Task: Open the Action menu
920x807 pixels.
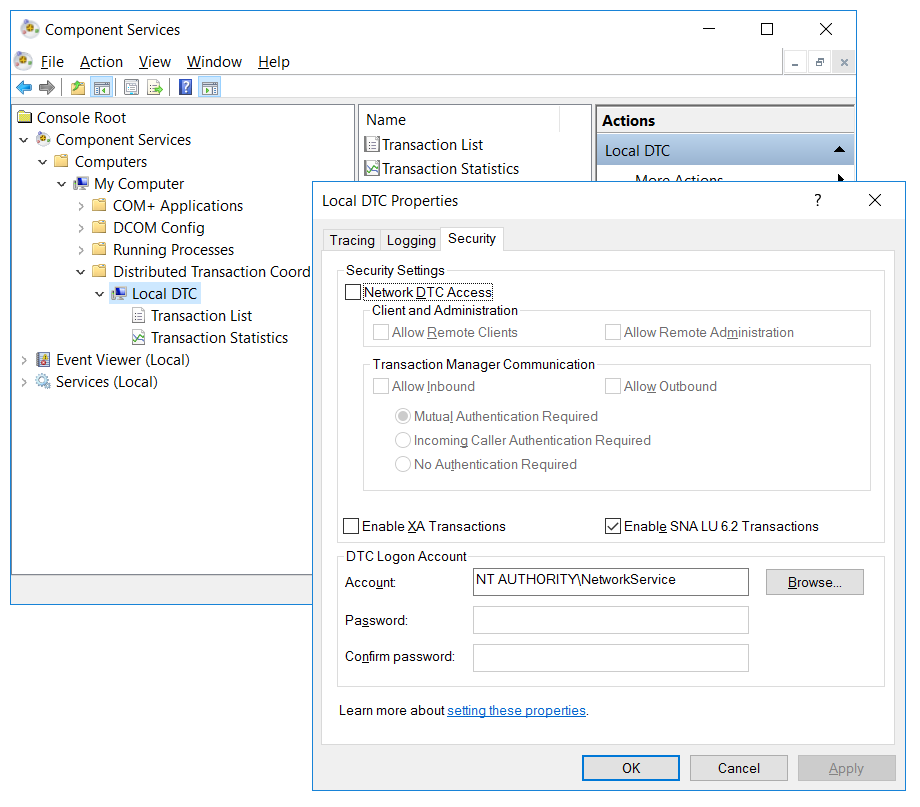Action: pos(102,62)
